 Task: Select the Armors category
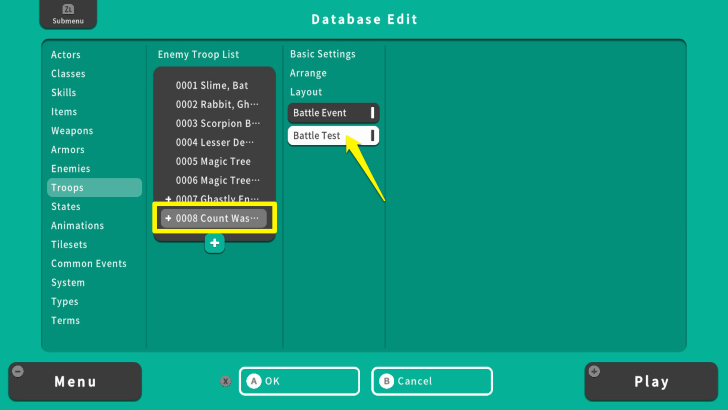coord(68,150)
